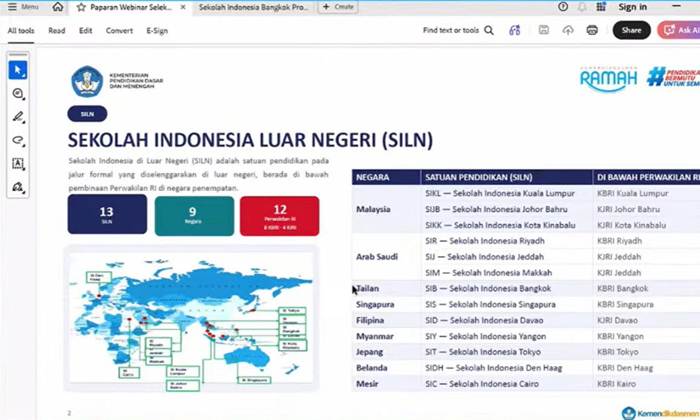700x420 pixels.
Task: Click 'SIR — Sekolah Indonesia Riyadh' row
Action: point(485,241)
